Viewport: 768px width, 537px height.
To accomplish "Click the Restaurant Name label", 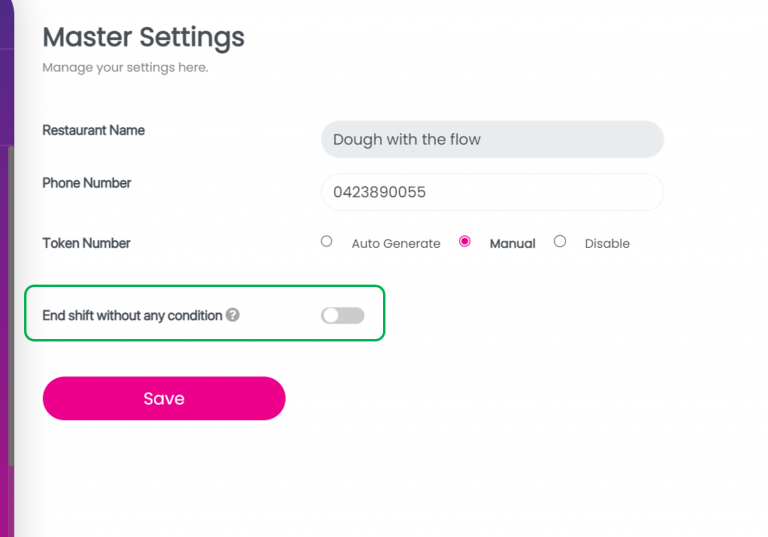I will (93, 130).
